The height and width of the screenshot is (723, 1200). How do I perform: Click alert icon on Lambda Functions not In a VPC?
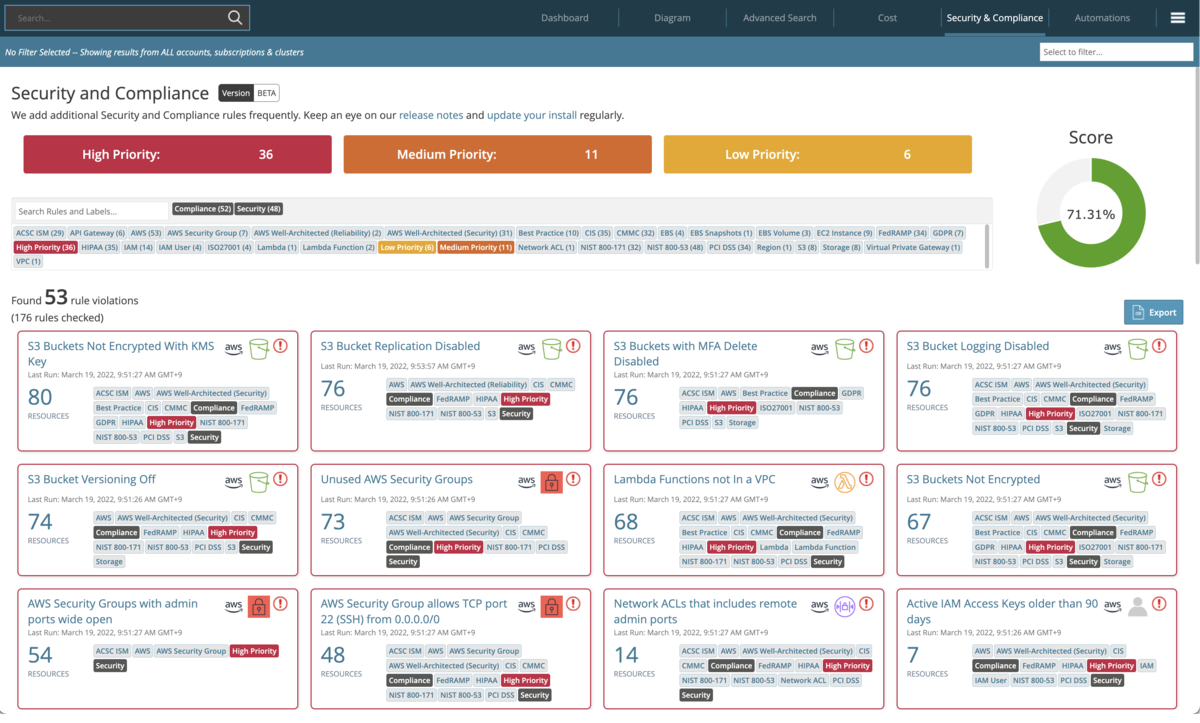click(866, 479)
